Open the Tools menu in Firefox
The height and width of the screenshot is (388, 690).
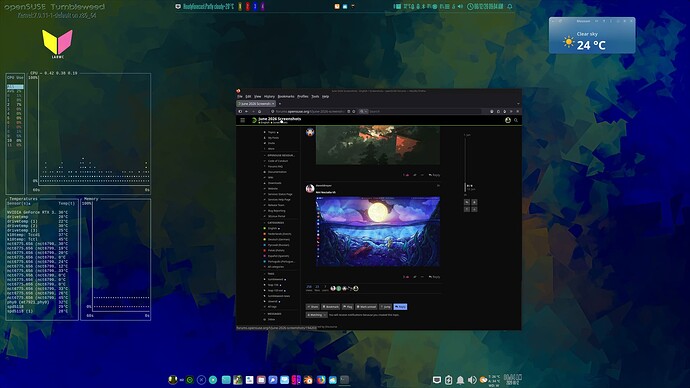click(315, 96)
